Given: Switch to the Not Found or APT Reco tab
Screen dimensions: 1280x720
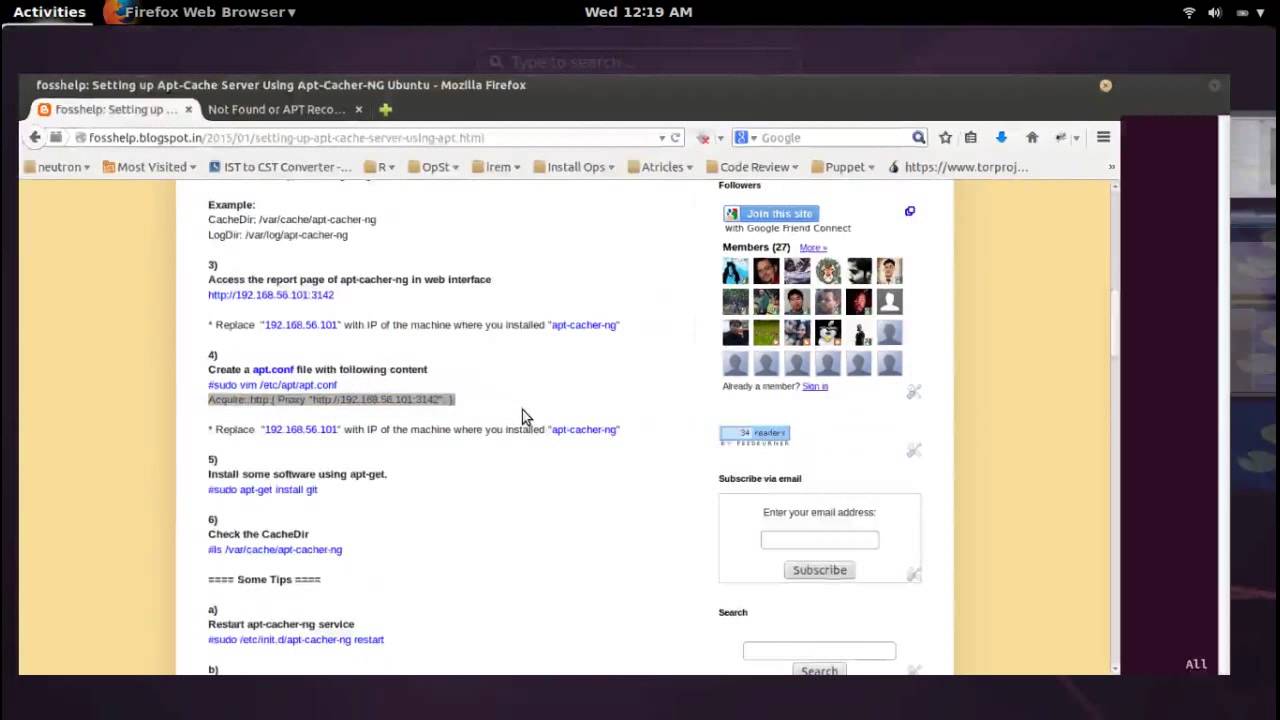Looking at the screenshot, I should point(277,109).
